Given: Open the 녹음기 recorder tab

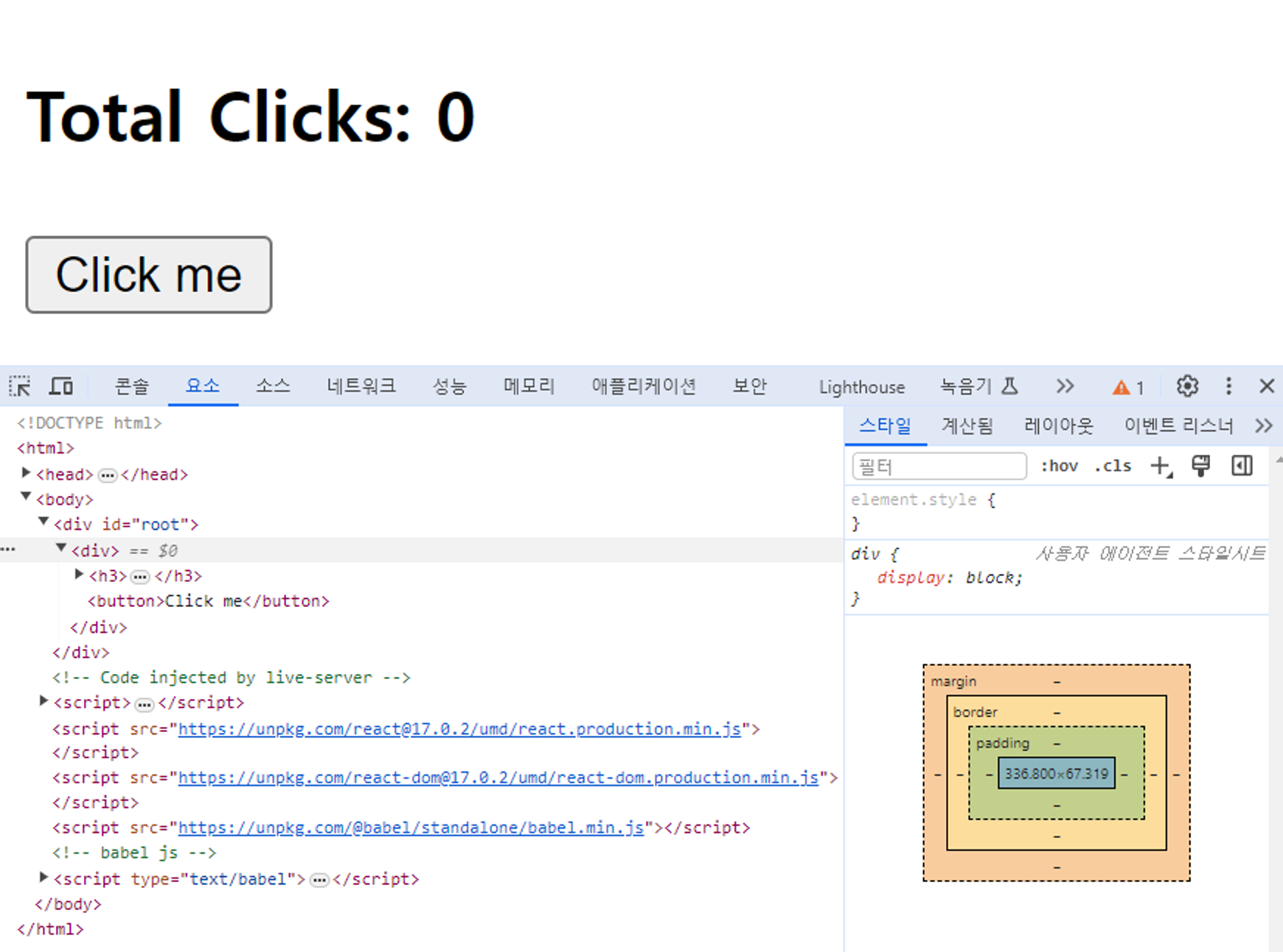Looking at the screenshot, I should pos(978,386).
